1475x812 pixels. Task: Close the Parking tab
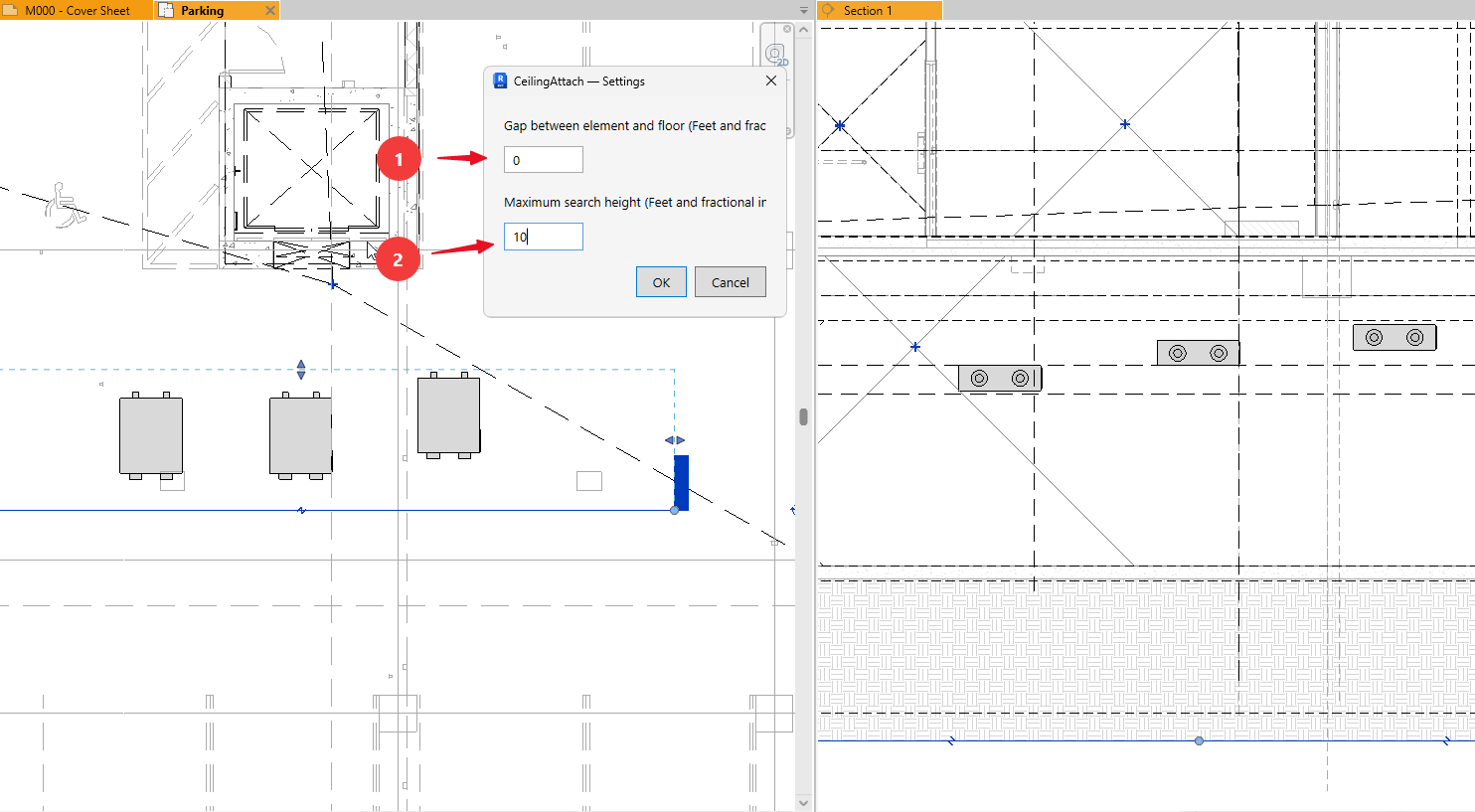[270, 10]
